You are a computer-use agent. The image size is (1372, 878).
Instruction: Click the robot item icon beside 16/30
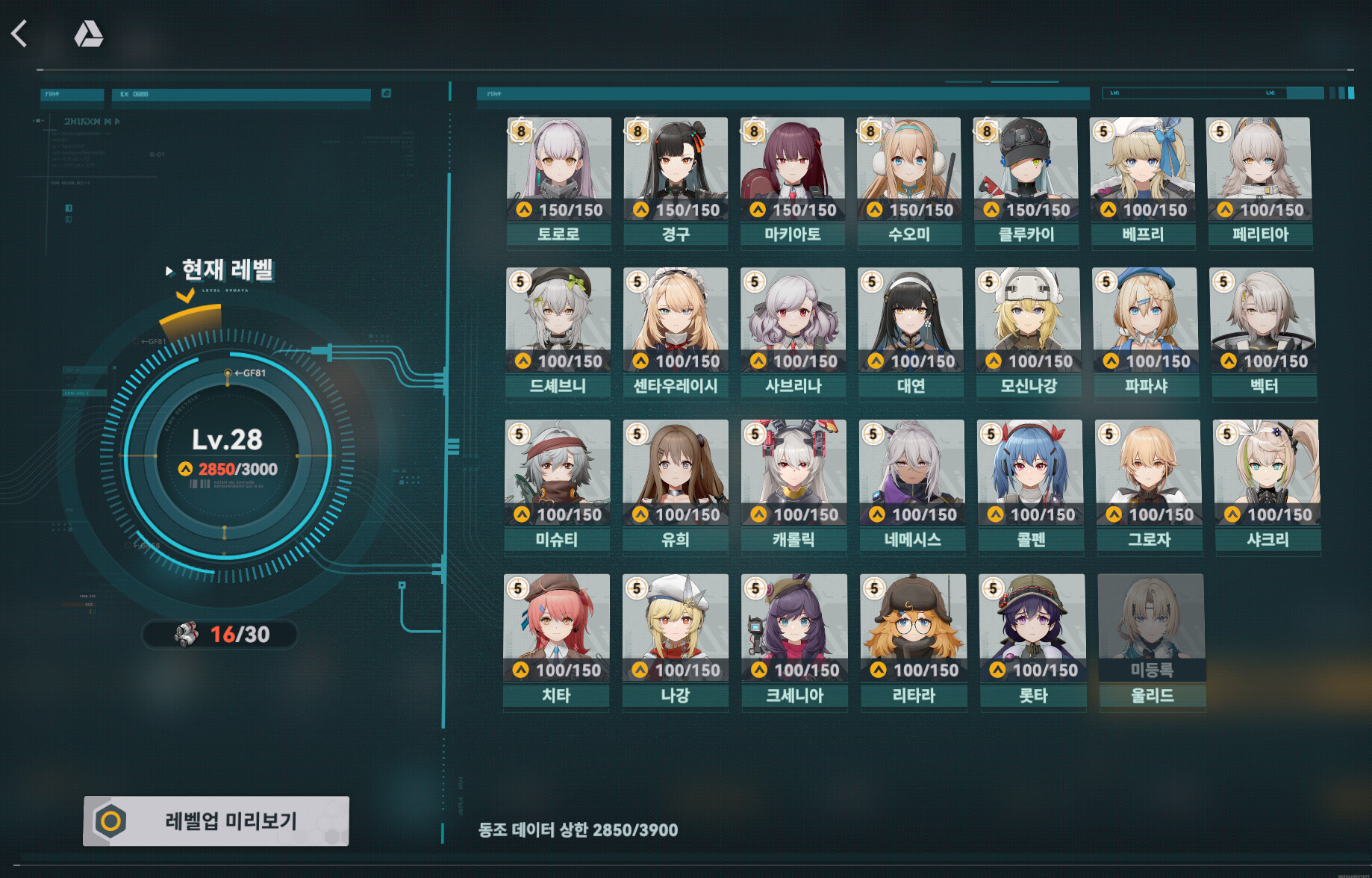tap(186, 634)
